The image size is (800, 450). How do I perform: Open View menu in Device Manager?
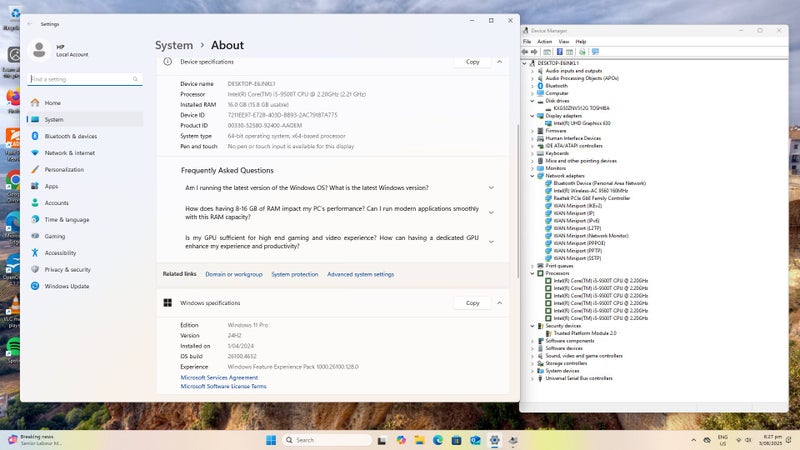tap(564, 42)
